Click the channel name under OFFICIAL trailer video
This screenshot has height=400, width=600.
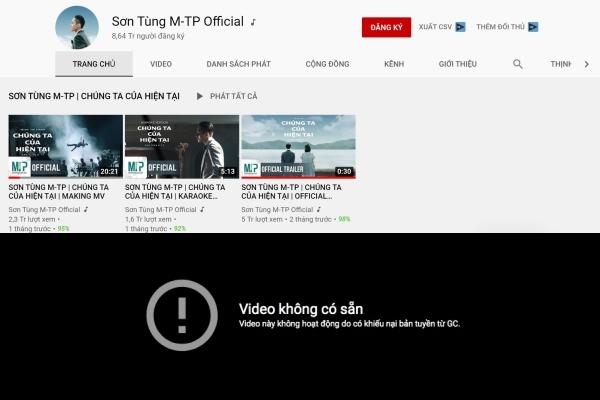tap(277, 209)
